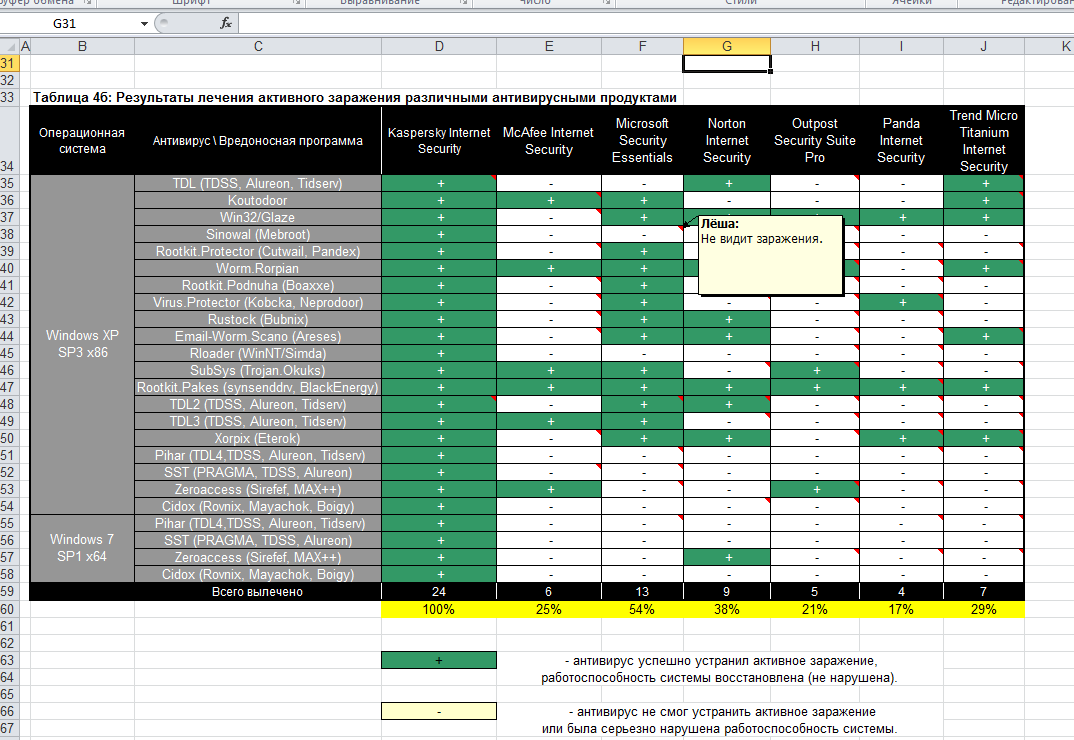
Task: Click the yellow 54% percentage cell
Action: pos(642,609)
